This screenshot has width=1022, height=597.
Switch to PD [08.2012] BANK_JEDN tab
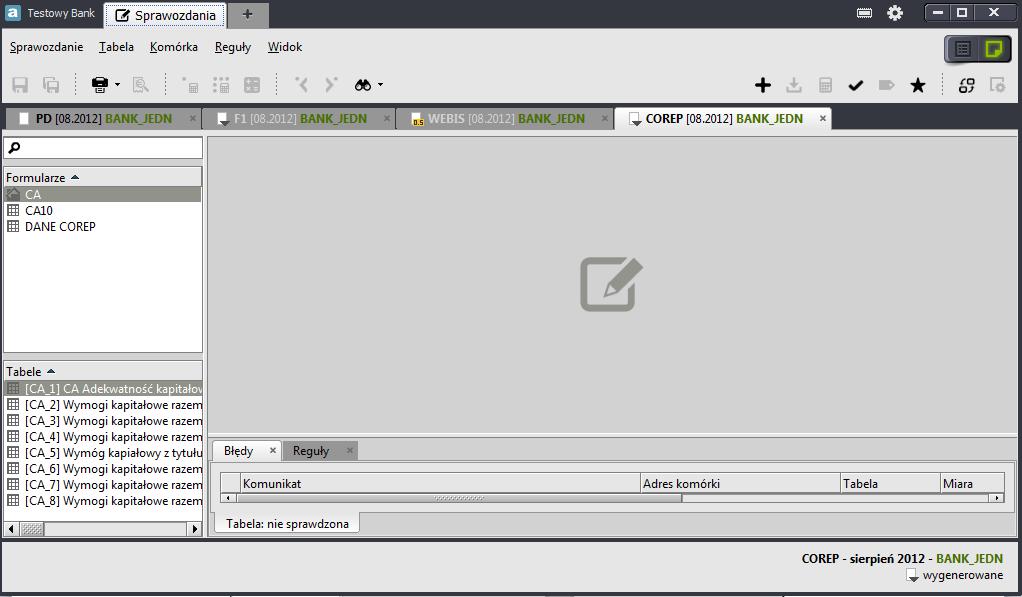[104, 119]
